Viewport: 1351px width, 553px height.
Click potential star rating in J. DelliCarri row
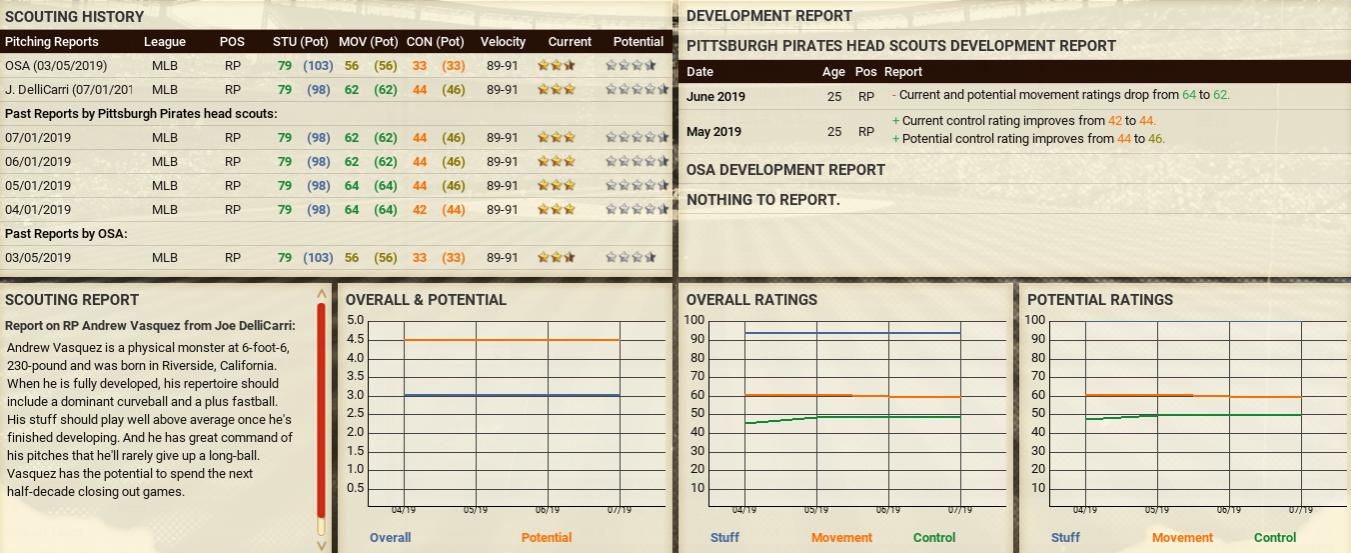point(636,89)
